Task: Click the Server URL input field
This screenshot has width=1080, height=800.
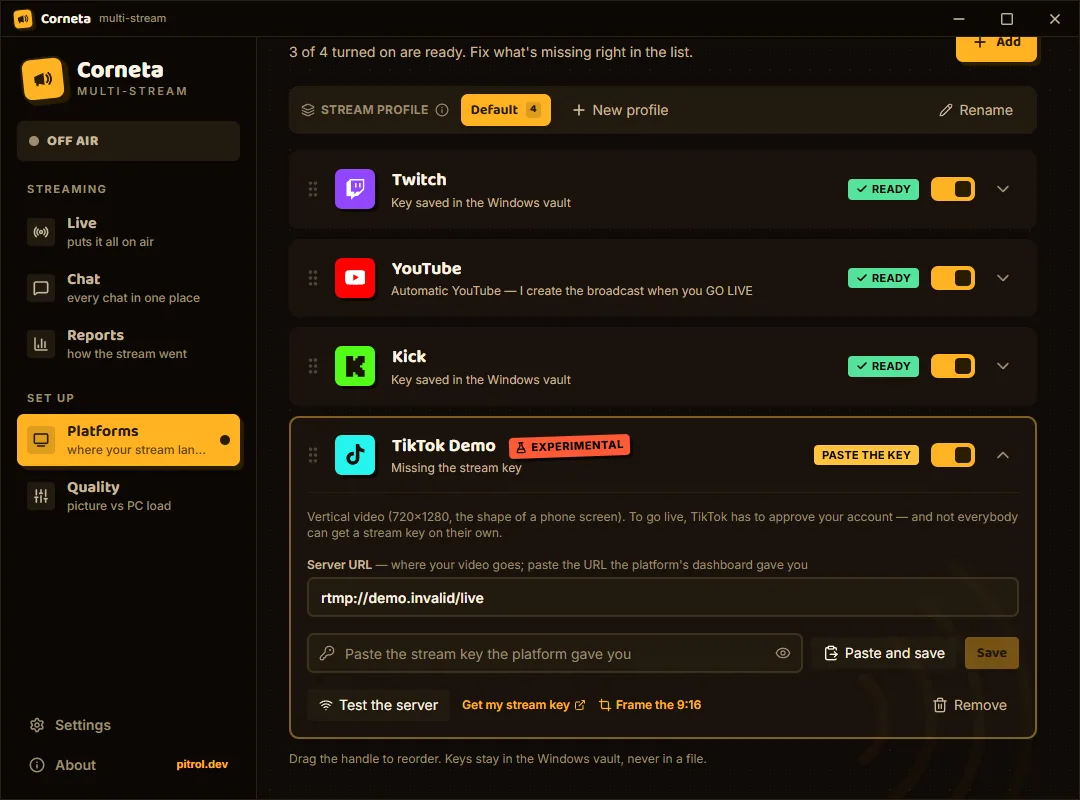Action: pos(663,597)
